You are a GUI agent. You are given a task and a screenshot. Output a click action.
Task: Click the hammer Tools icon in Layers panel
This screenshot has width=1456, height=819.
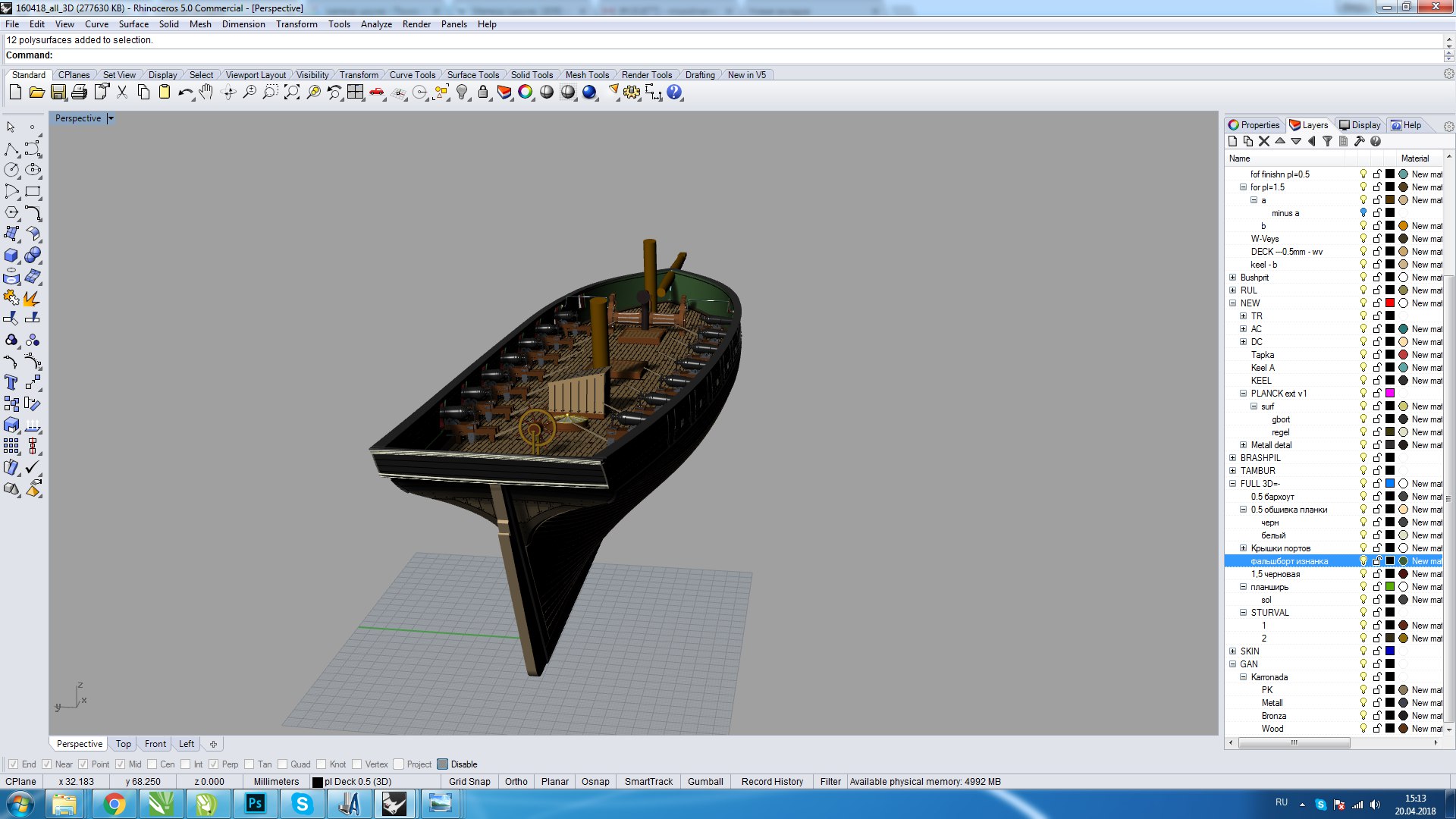pyautogui.click(x=1359, y=141)
